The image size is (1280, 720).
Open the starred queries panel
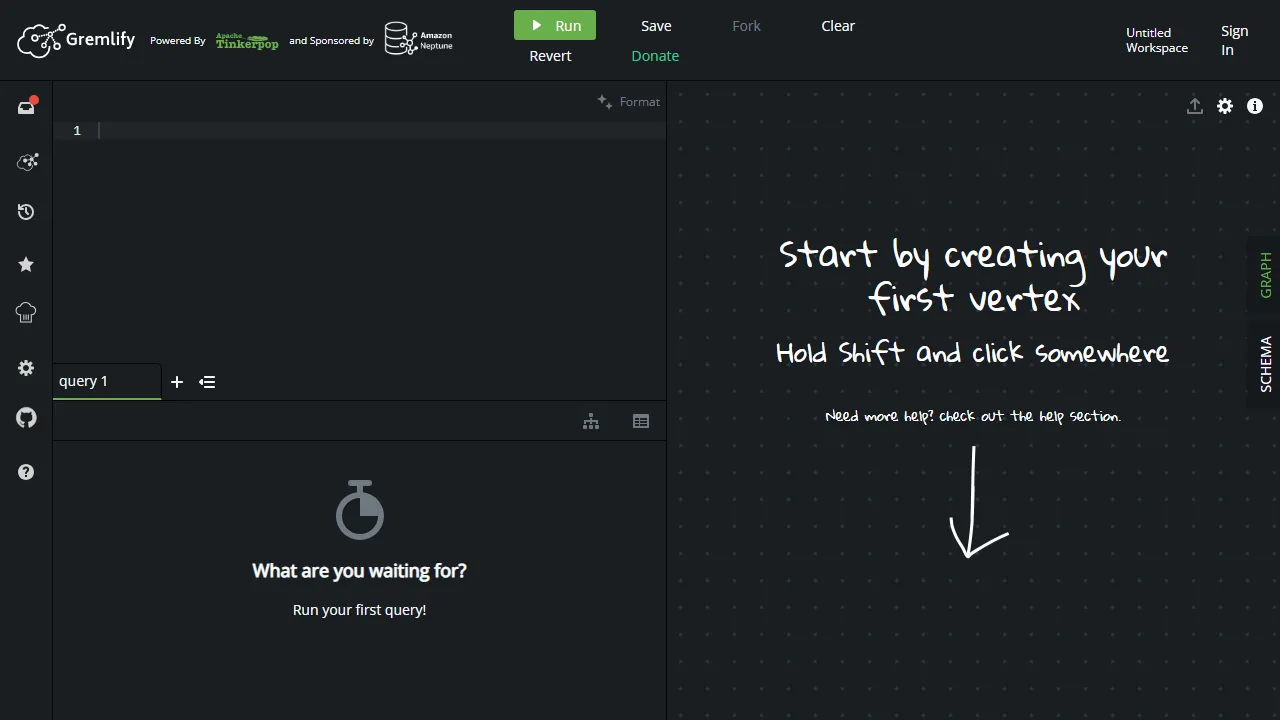[26, 264]
